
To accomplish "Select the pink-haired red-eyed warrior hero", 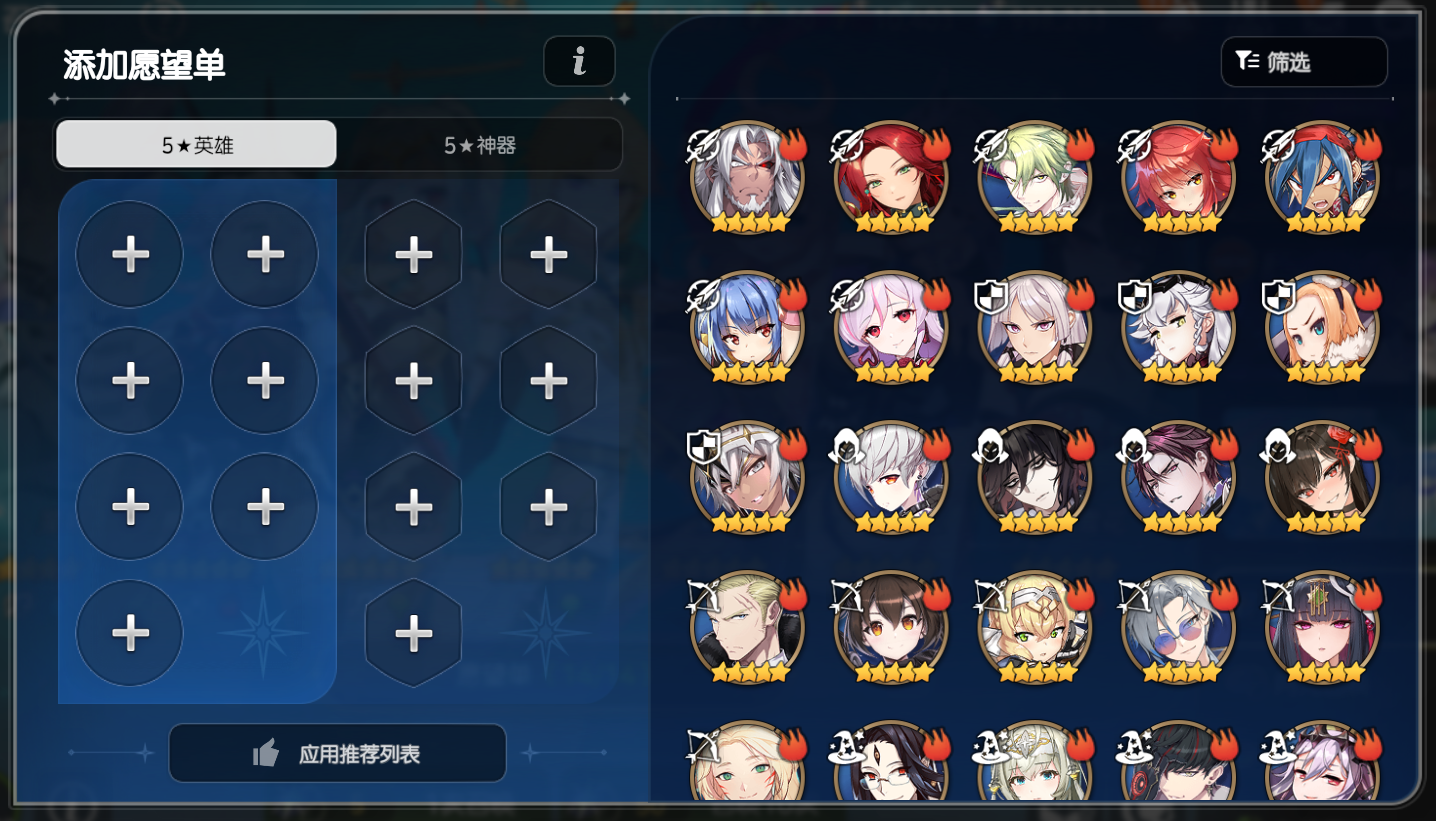I will click(x=891, y=328).
